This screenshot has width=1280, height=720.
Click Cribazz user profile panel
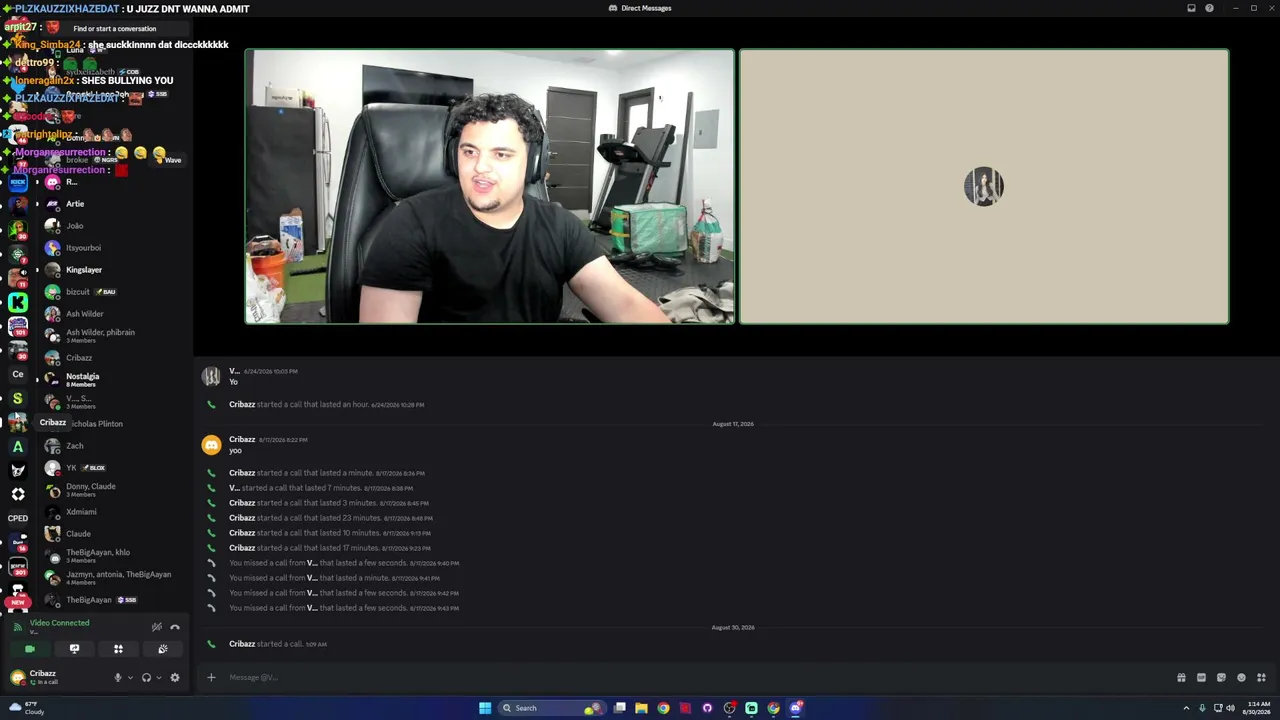point(58,677)
